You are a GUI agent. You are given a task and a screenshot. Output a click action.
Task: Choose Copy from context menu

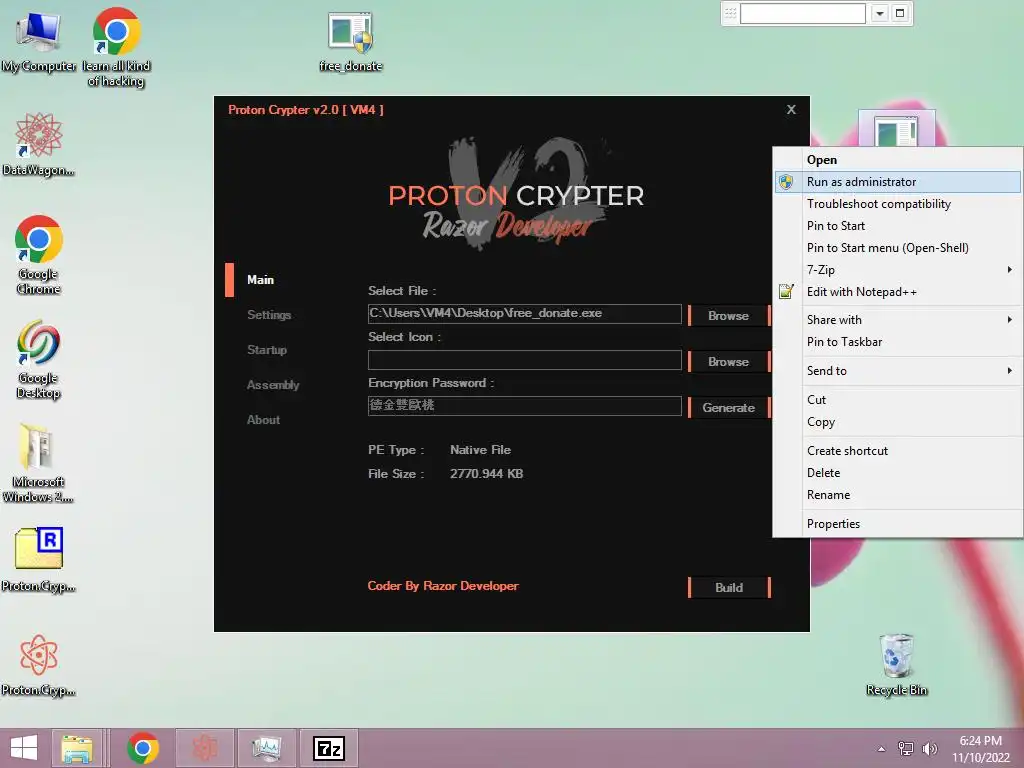[x=898, y=422]
